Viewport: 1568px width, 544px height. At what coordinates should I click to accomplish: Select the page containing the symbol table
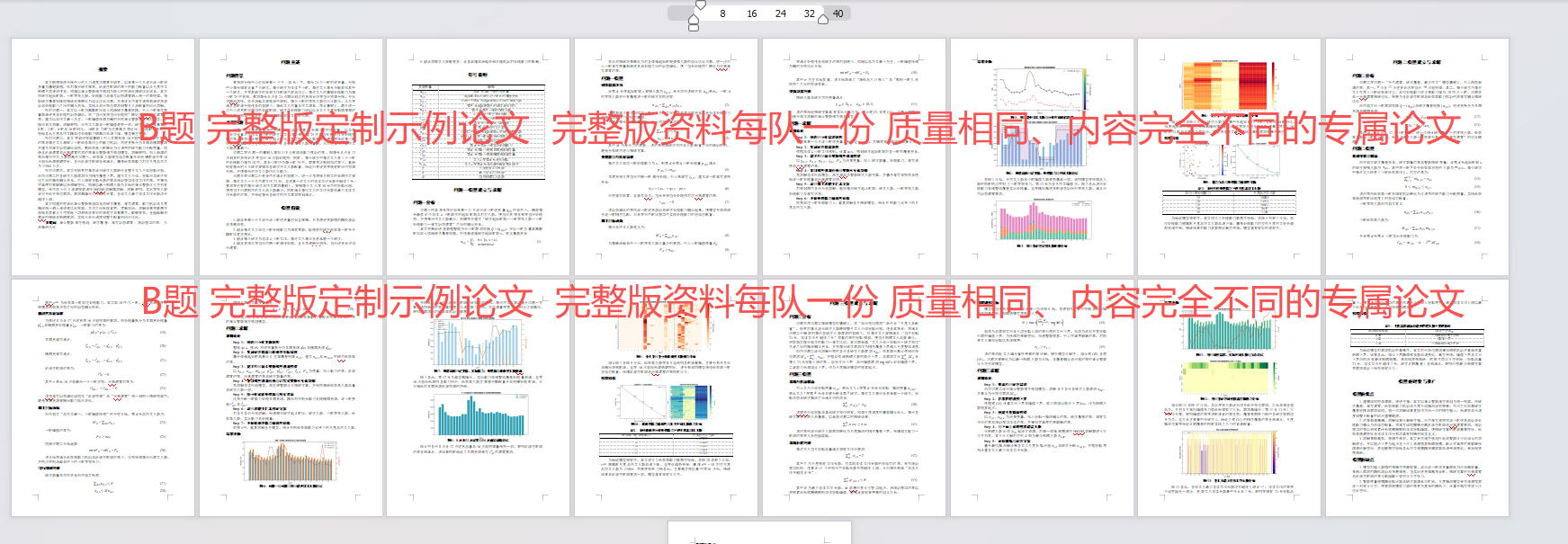coord(479,156)
